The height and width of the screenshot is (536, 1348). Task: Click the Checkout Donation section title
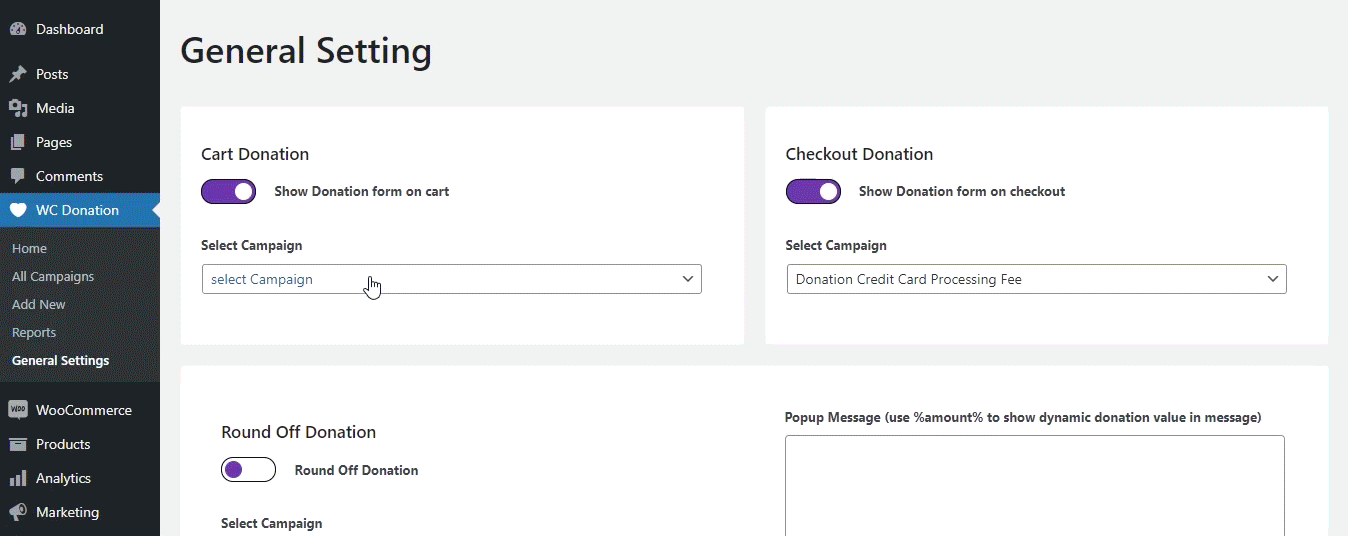[x=859, y=154]
